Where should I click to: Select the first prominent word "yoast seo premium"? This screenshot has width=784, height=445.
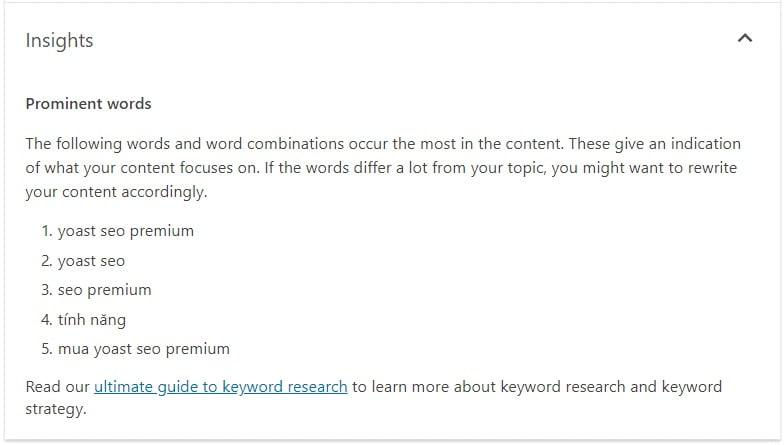click(x=125, y=231)
